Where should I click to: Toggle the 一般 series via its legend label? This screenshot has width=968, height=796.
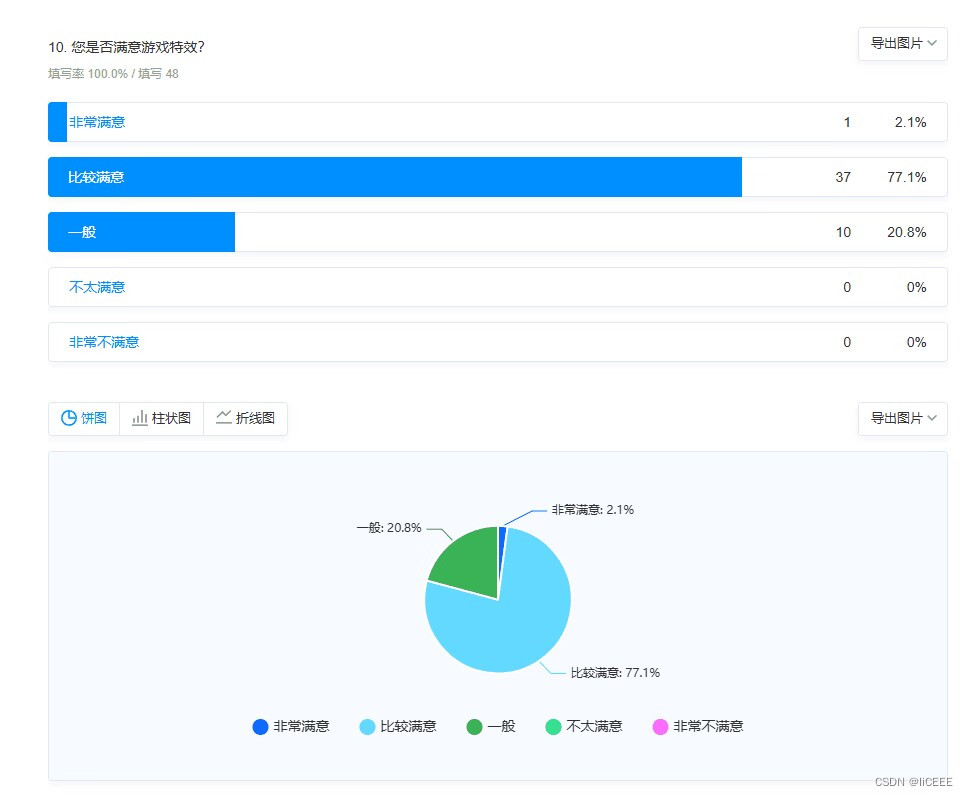(x=502, y=727)
